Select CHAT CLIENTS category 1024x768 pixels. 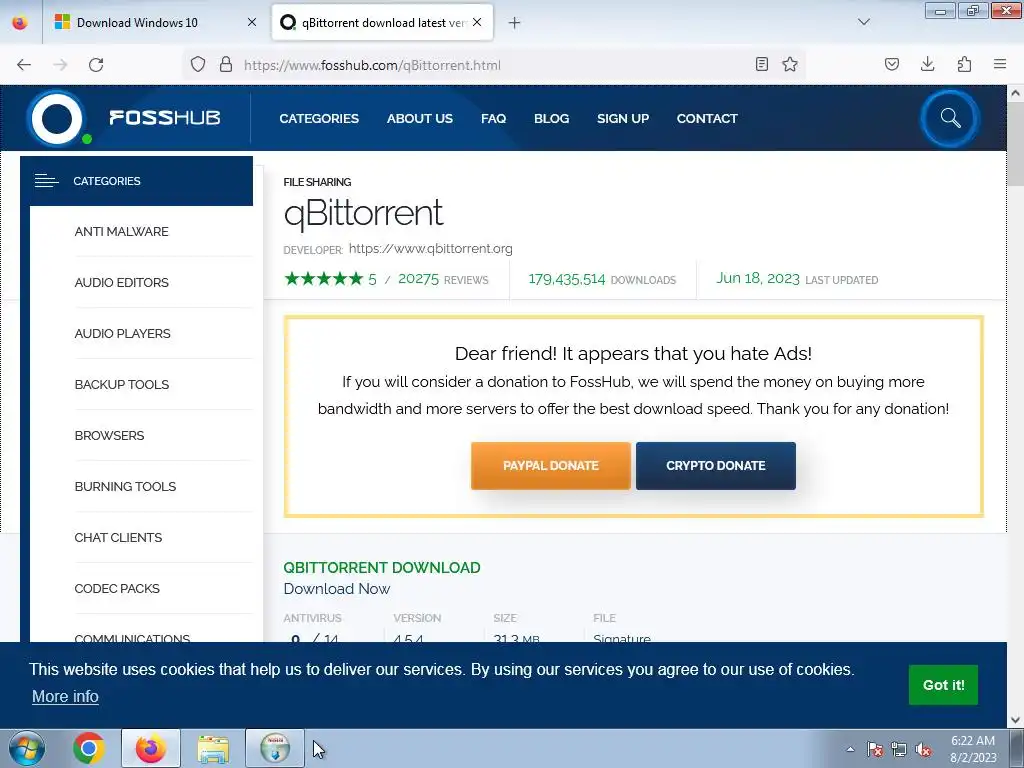pos(118,537)
